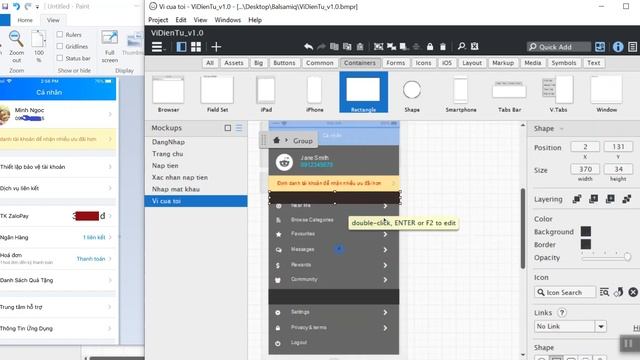The width and height of the screenshot is (640, 360).
Task: Send shape to back in Layering
Action: click(627, 199)
